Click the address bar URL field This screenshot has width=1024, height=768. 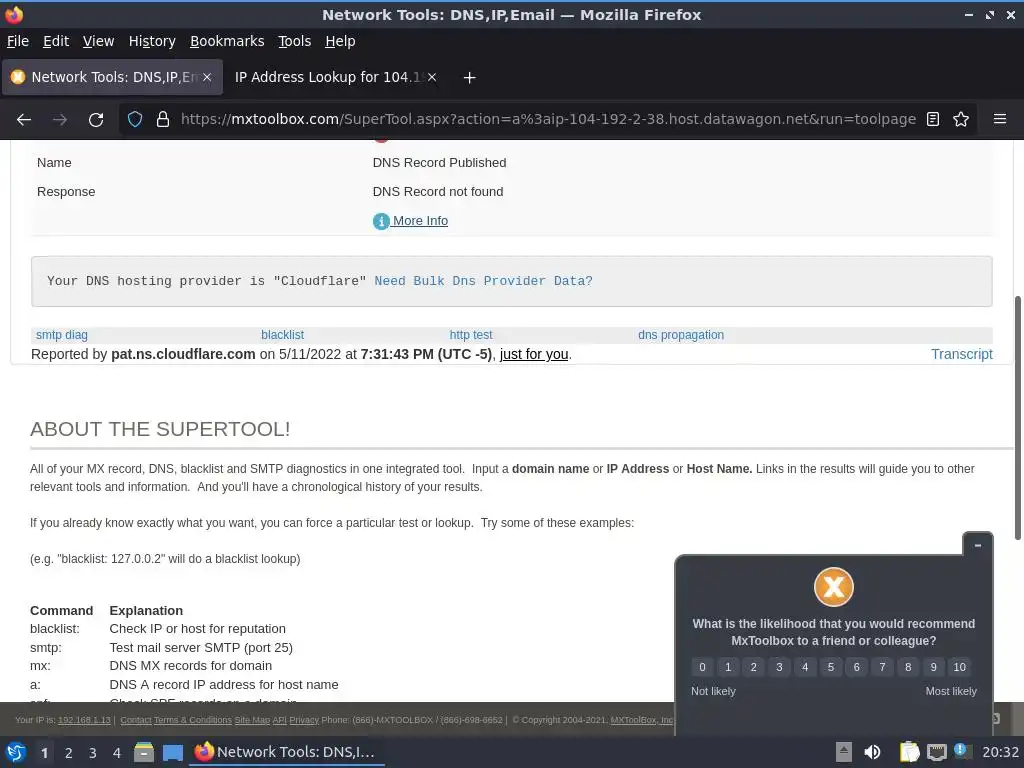pyautogui.click(x=548, y=120)
